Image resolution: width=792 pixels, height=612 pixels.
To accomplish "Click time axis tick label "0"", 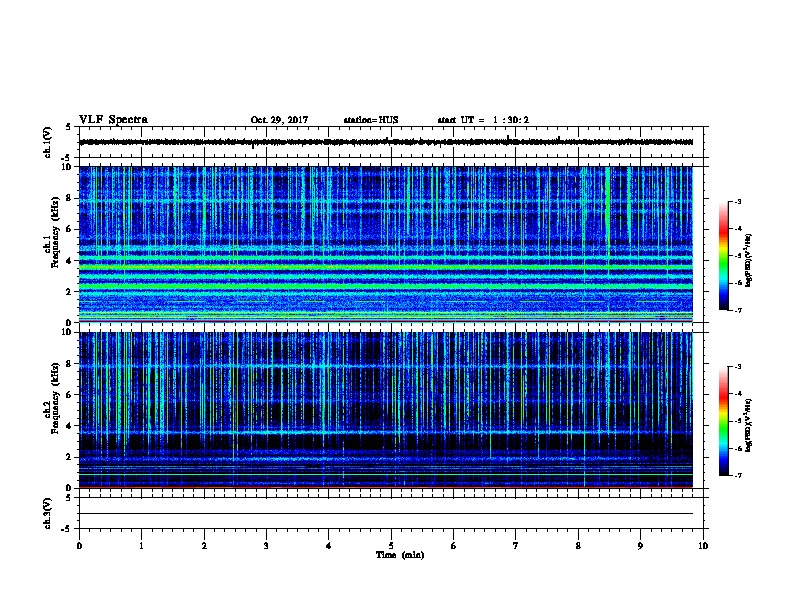I will 79,545.
